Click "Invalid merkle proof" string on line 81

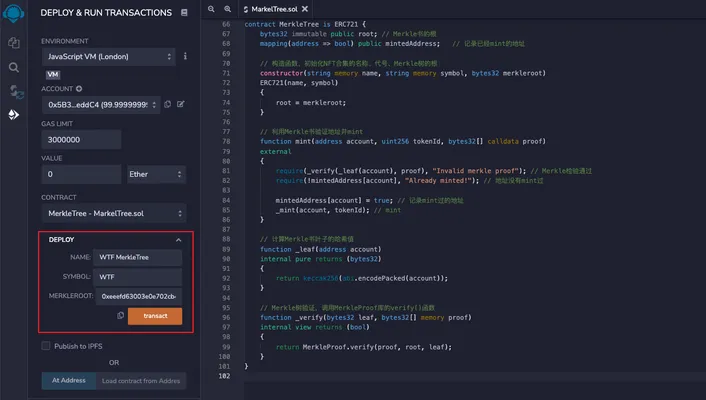(475, 171)
